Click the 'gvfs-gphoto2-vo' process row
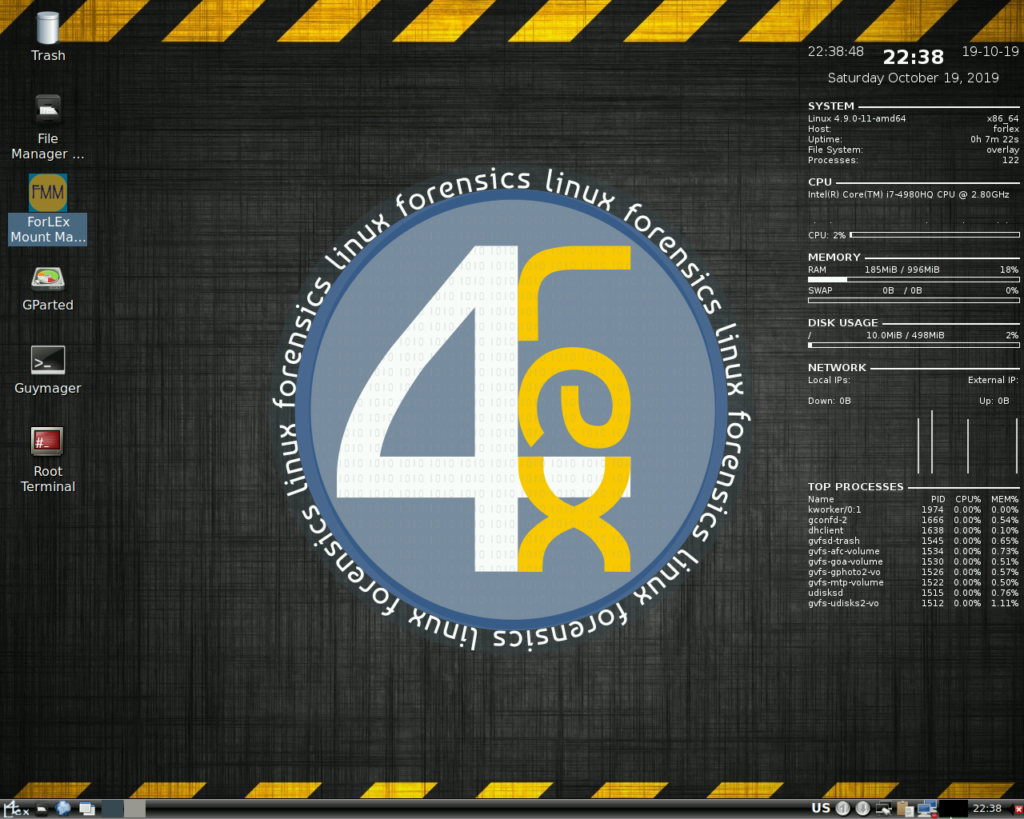Image resolution: width=1024 pixels, height=819 pixels. [x=913, y=572]
